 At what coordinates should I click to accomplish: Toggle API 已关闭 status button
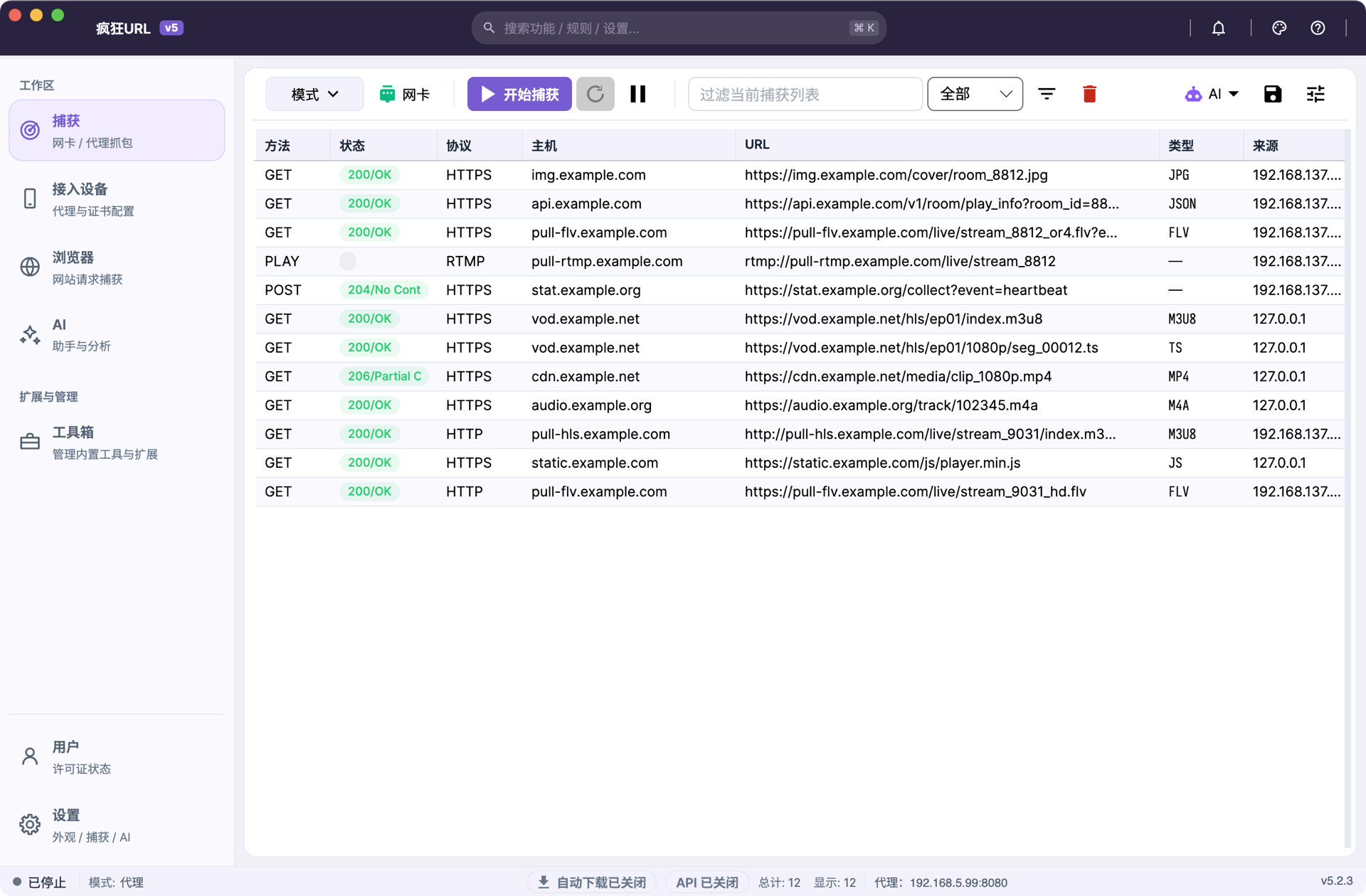pyautogui.click(x=706, y=882)
